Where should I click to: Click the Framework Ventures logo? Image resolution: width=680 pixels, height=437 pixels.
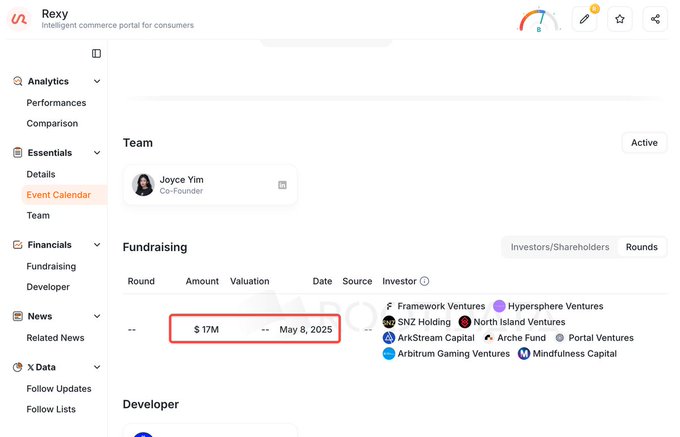(389, 306)
